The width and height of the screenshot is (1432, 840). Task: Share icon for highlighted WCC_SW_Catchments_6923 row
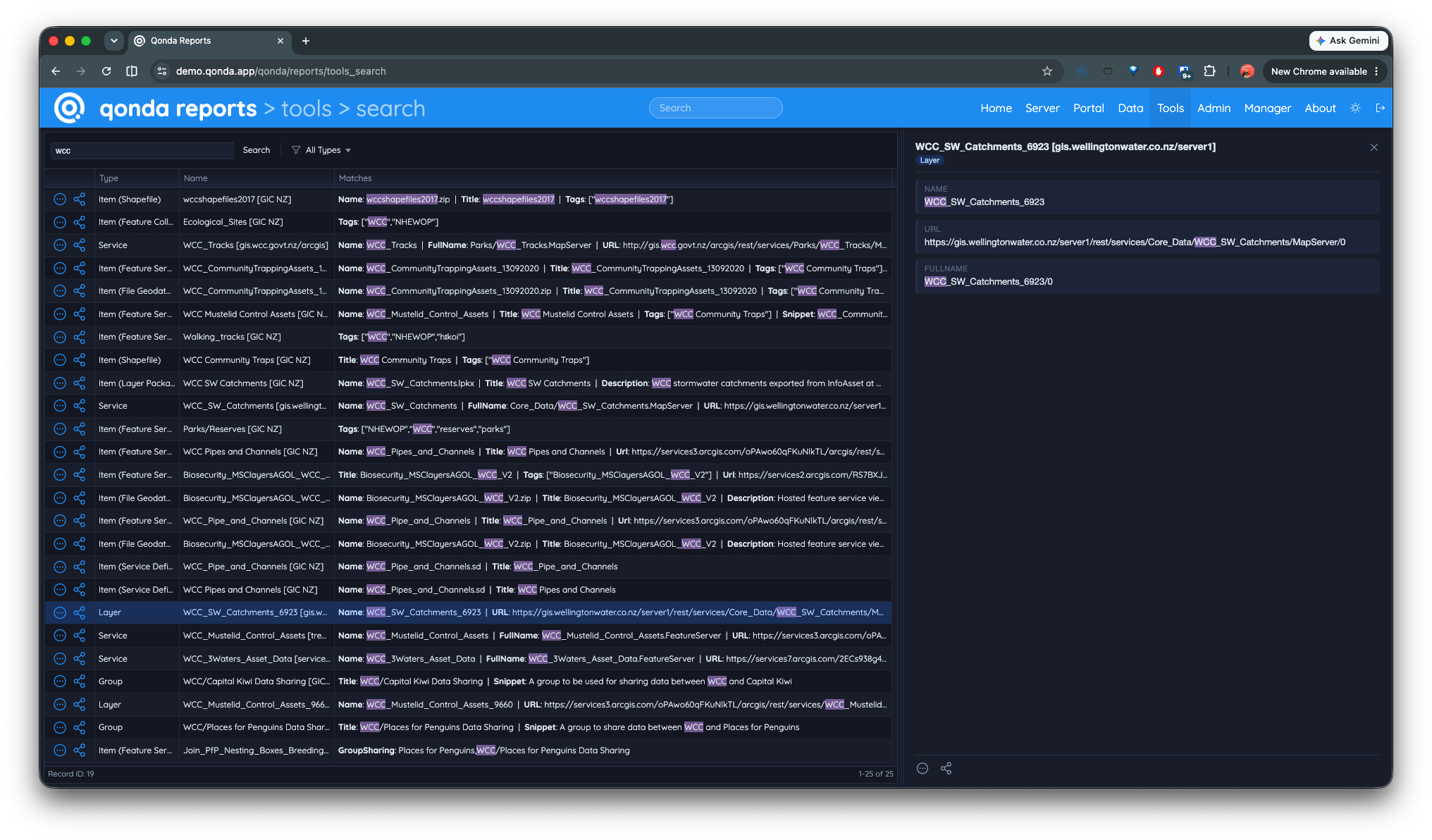pos(80,612)
